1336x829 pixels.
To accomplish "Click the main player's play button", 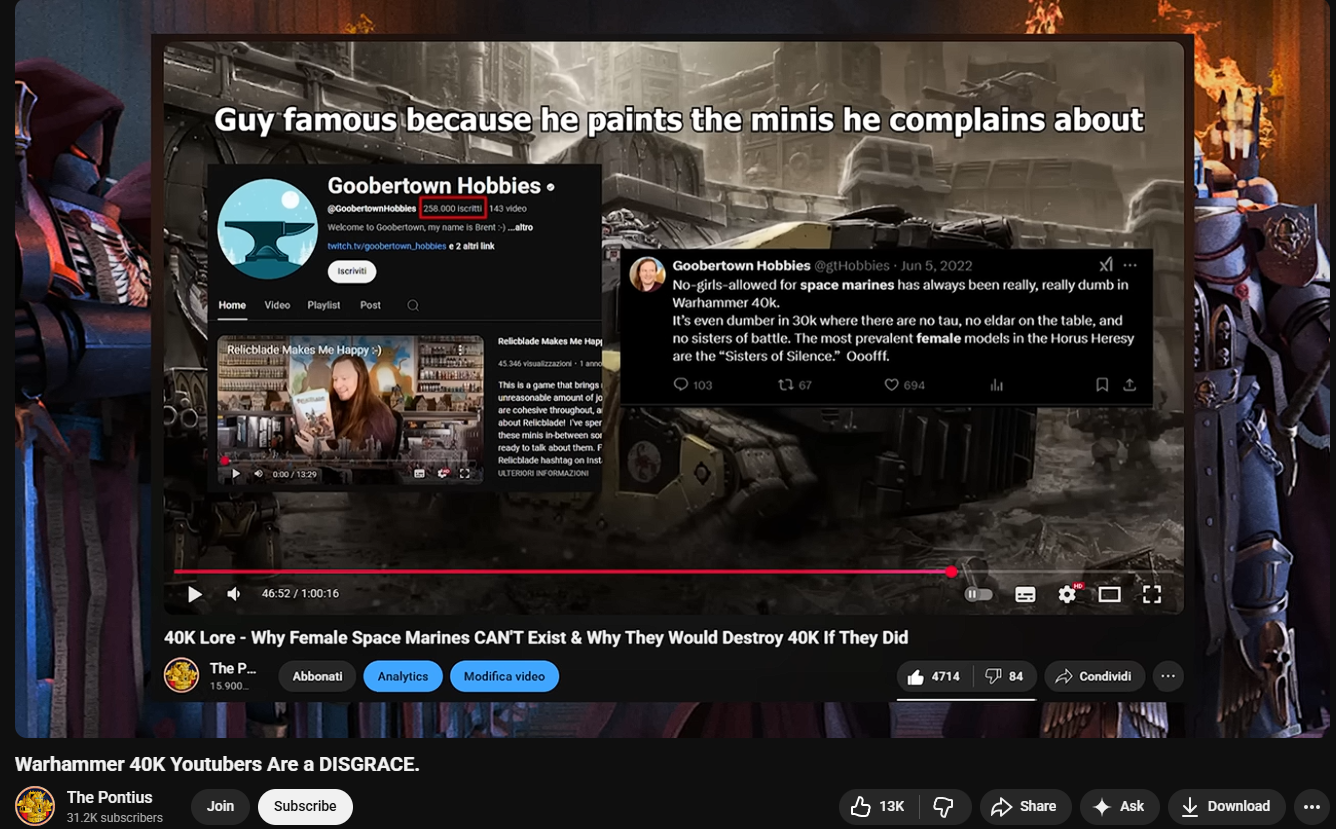I will [195, 594].
